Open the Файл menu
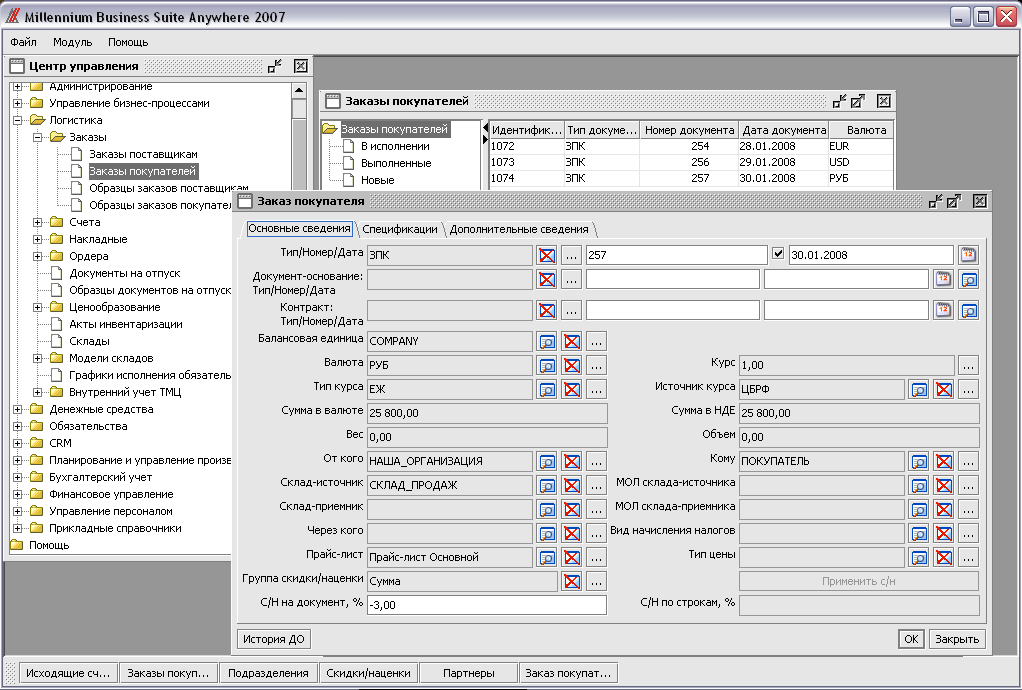The image size is (1022, 690). point(23,42)
